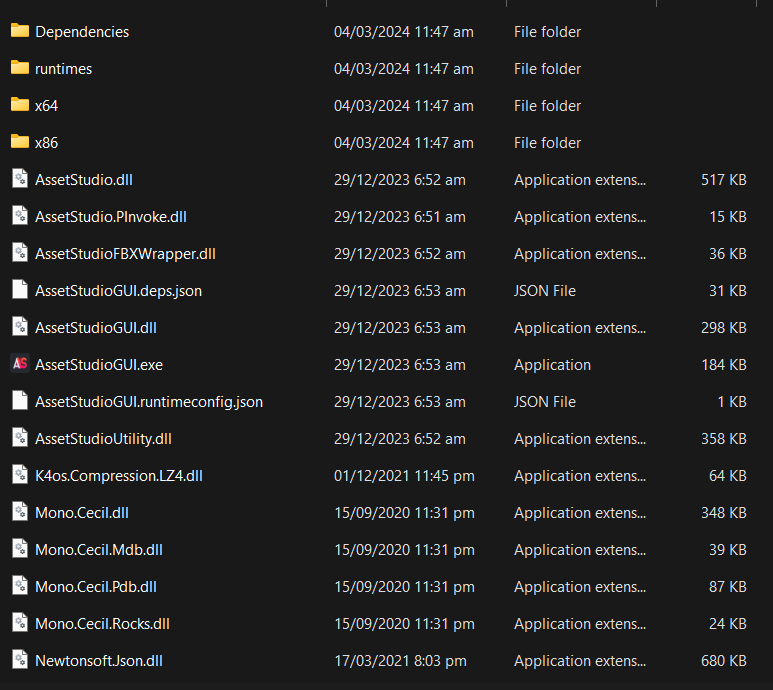Select the AssetStudioUtility.dll file name
Viewport: 773px width, 690px height.
point(104,439)
